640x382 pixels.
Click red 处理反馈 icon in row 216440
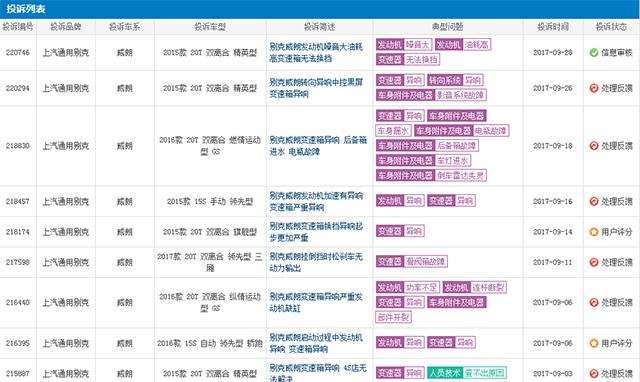[x=594, y=302]
